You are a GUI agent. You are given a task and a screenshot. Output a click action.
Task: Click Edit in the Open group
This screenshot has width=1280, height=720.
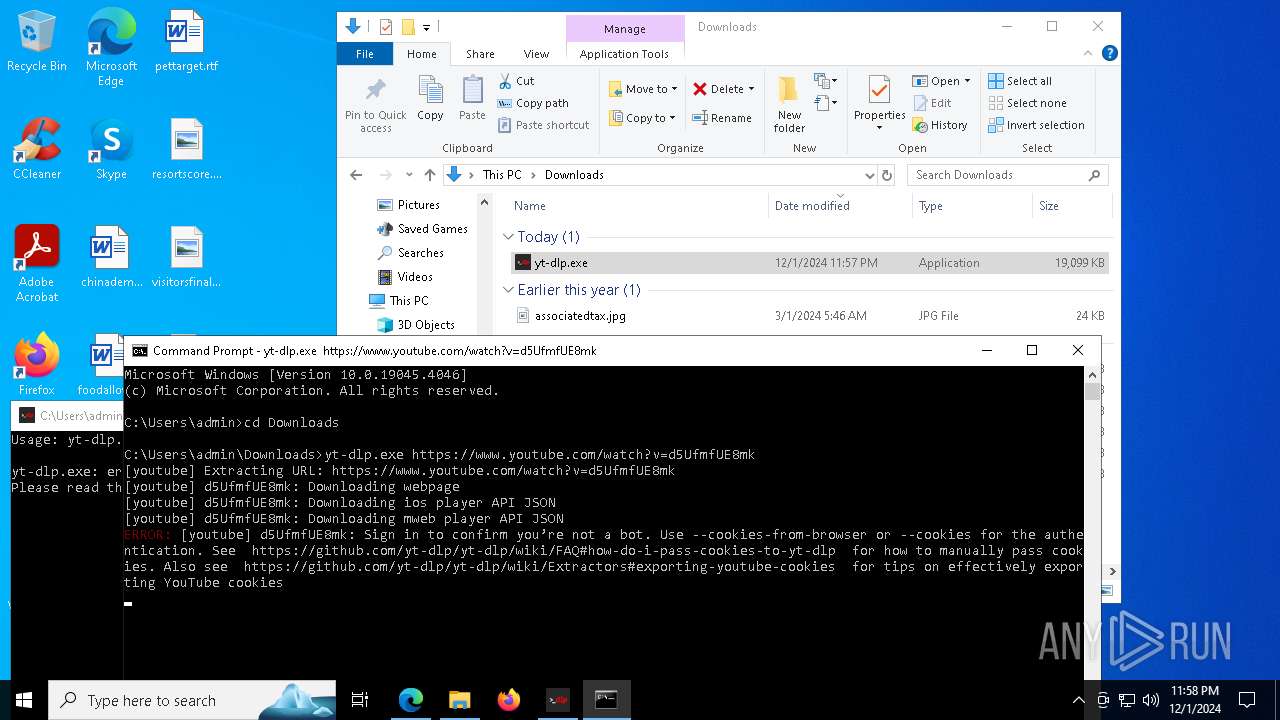(932, 103)
